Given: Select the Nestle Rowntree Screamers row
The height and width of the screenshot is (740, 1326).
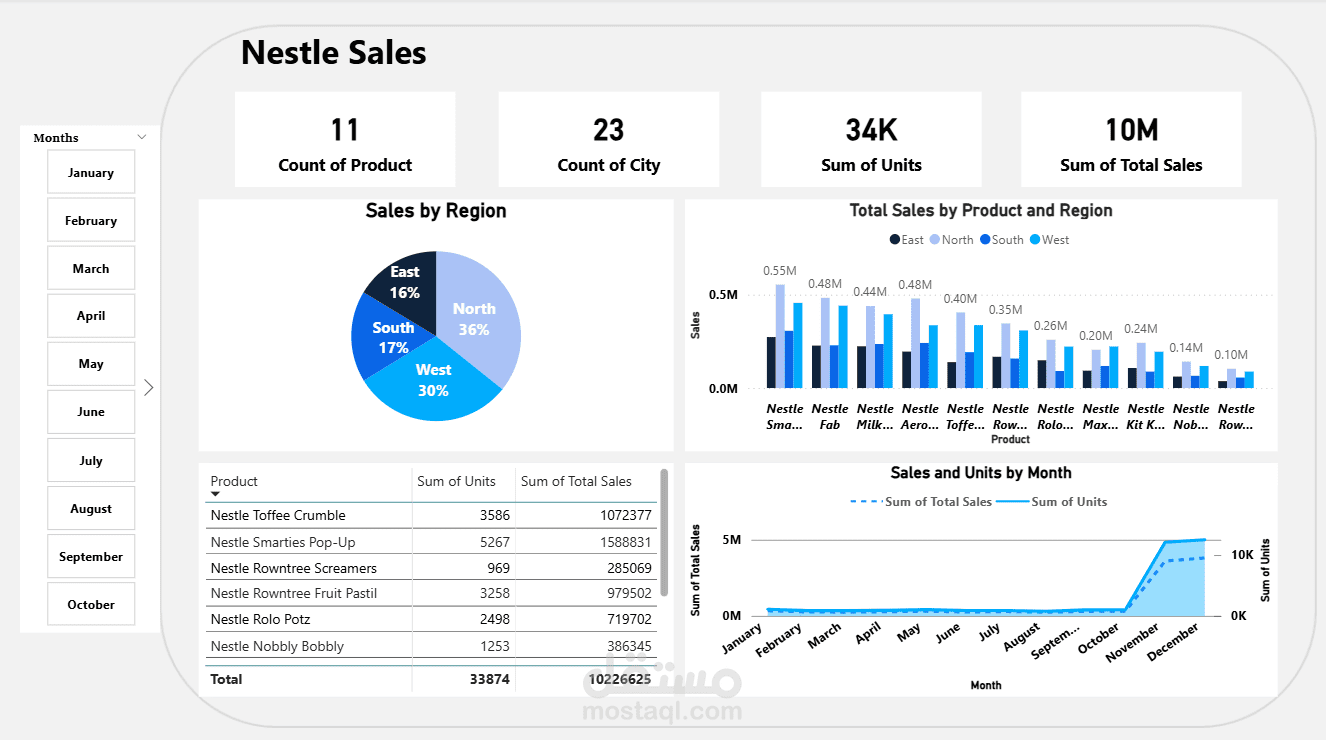Looking at the screenshot, I should 432,568.
